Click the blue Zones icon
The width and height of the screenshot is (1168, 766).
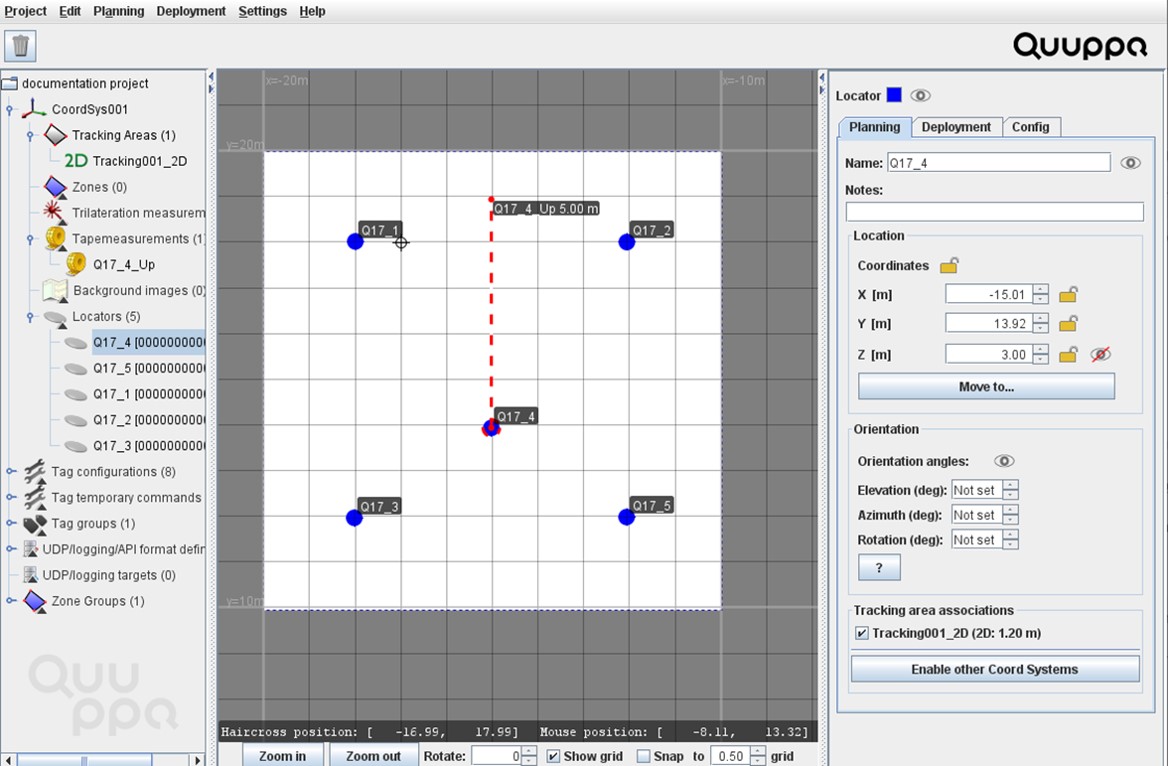55,187
